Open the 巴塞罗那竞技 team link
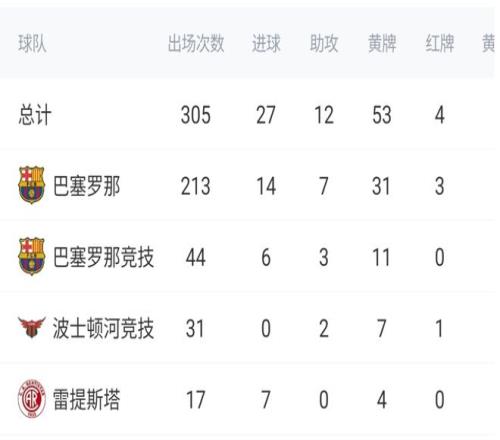Viewport: 500px width, 440px height. point(104,257)
